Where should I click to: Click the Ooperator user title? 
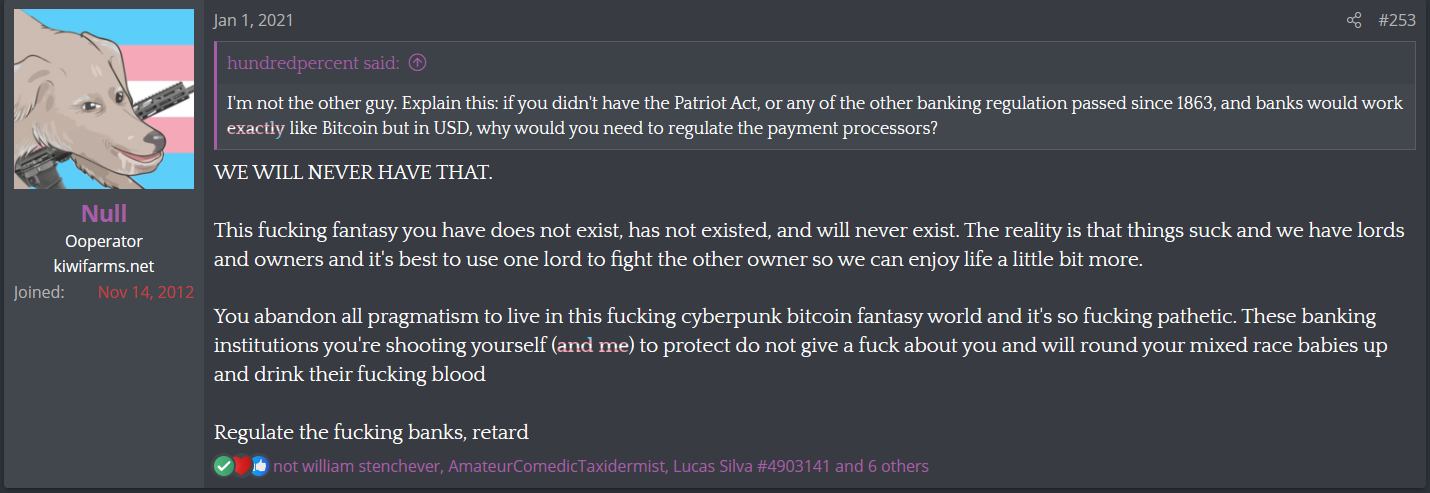pyautogui.click(x=104, y=241)
